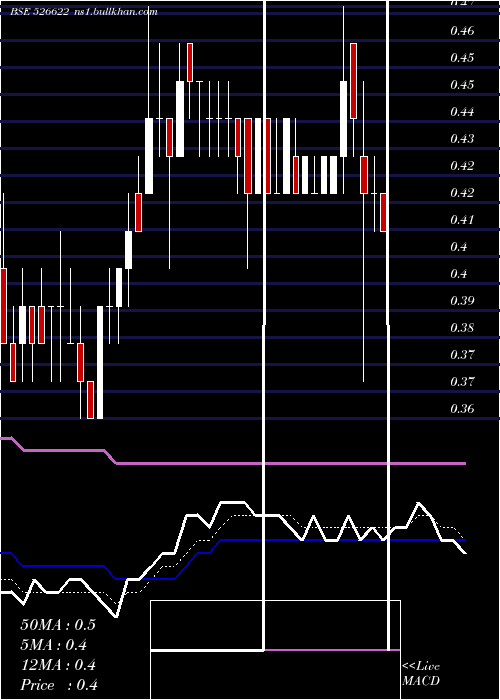
Task: Click the 0.39 price axis label
Action: point(462,300)
